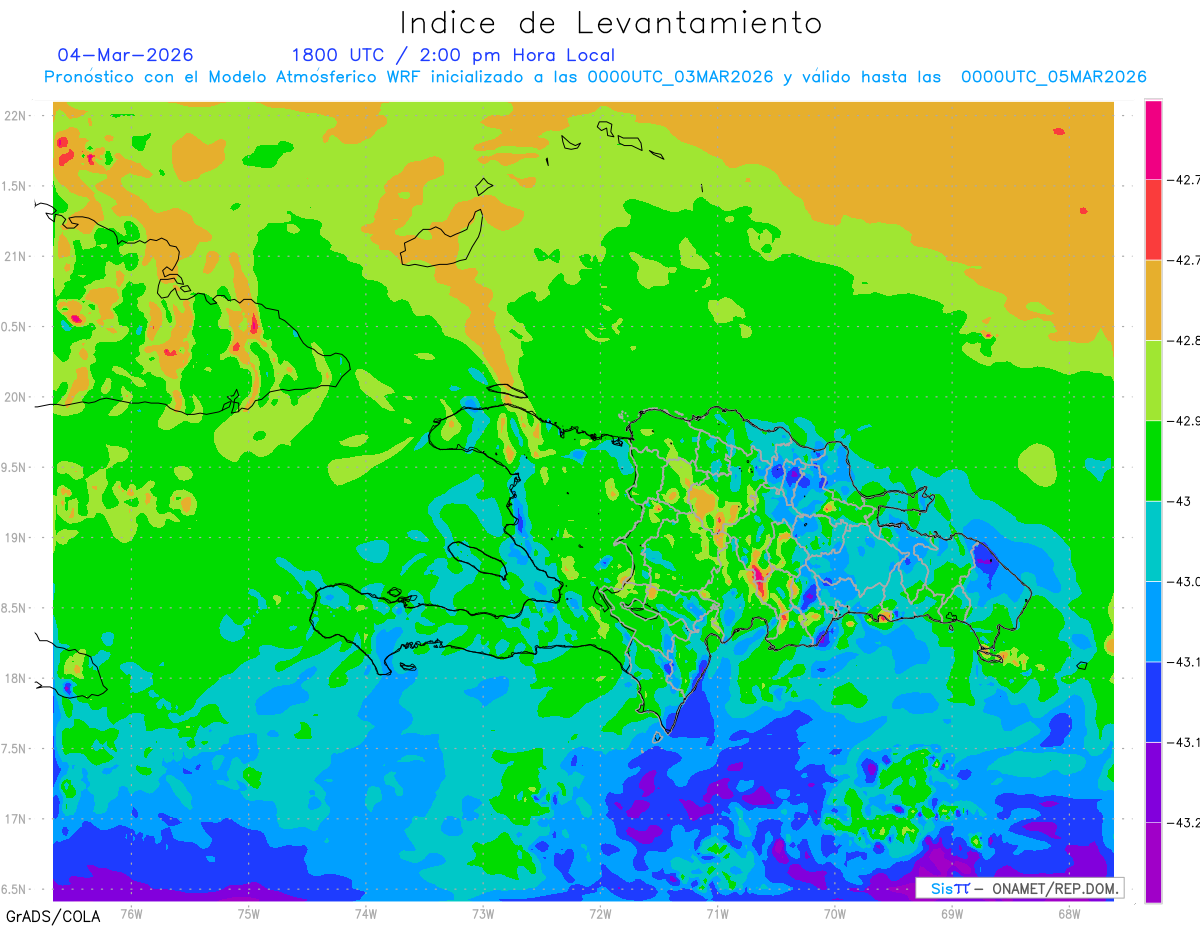Click the legend value "-42.8"

tap(1185, 341)
